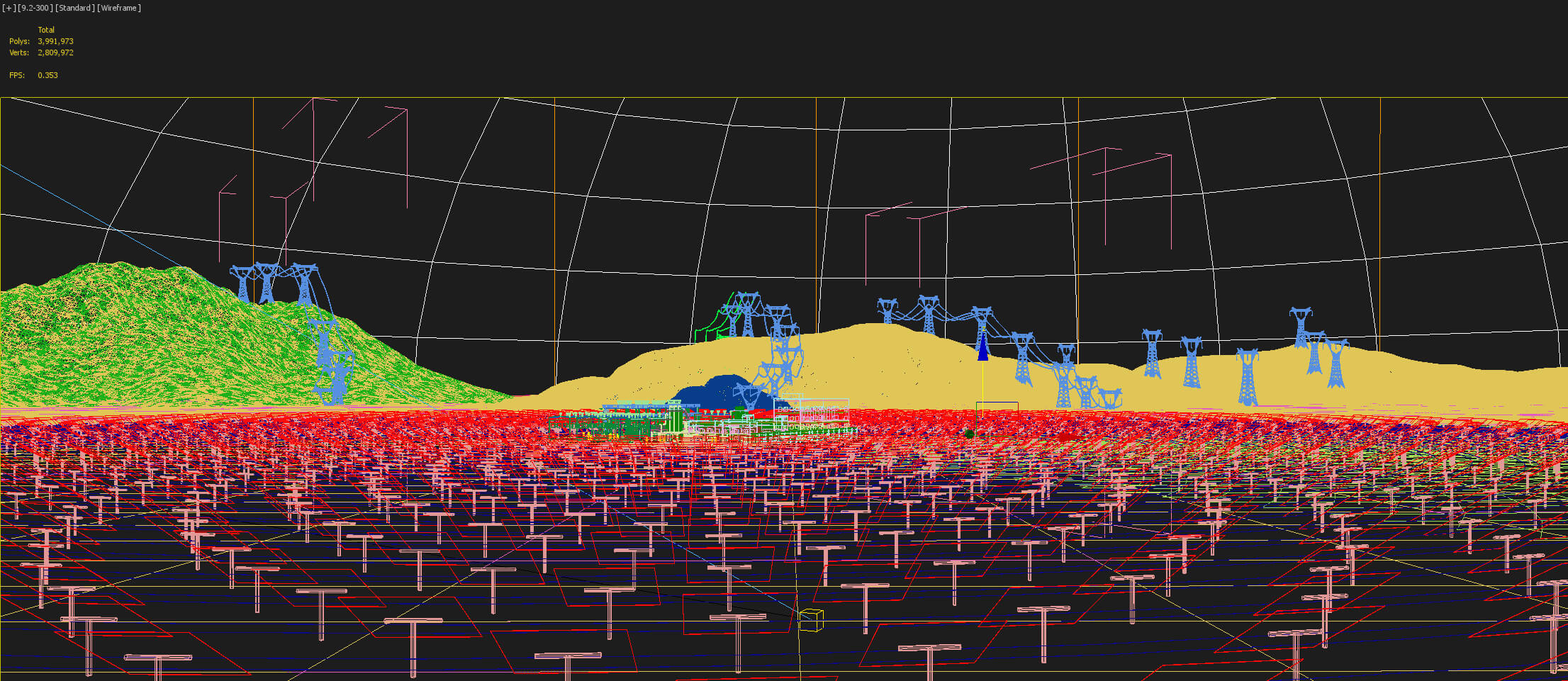Click the vertex count 2,809,972
Image resolution: width=1568 pixels, height=681 pixels.
coord(55,52)
